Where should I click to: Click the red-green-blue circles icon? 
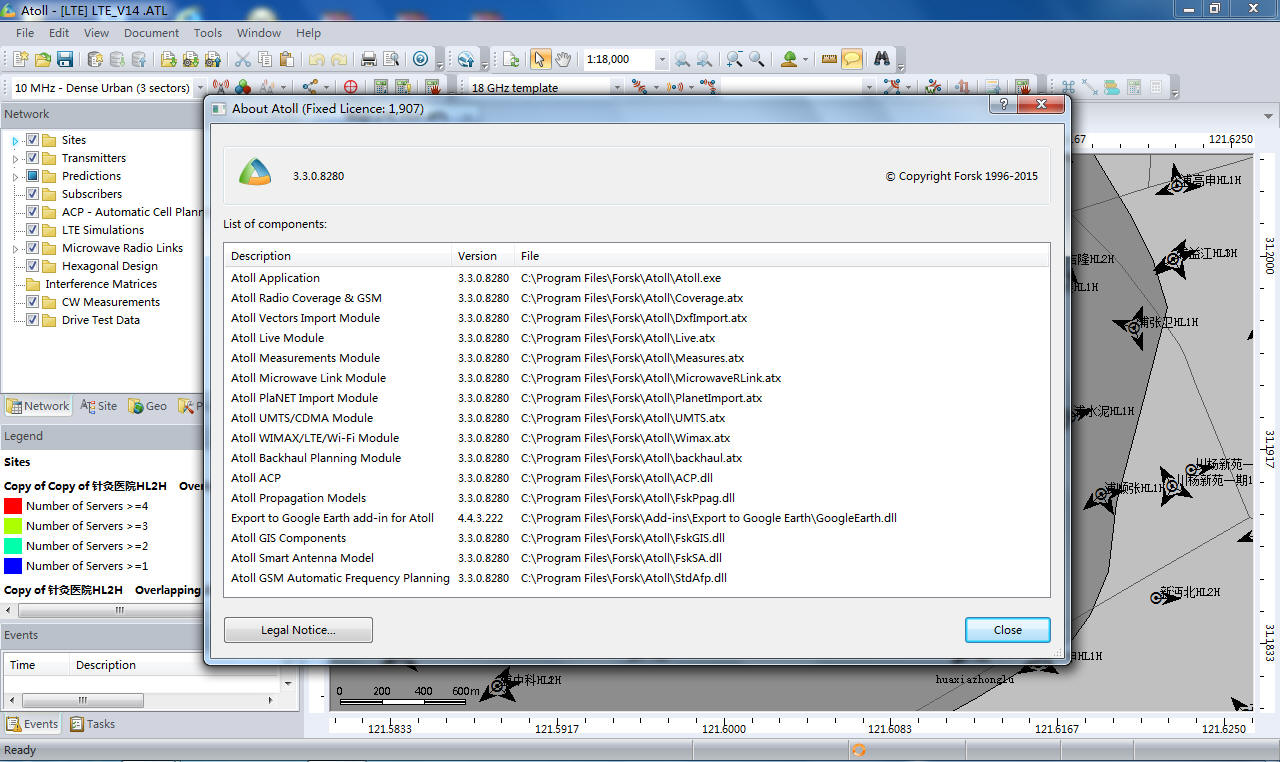[x=243, y=88]
